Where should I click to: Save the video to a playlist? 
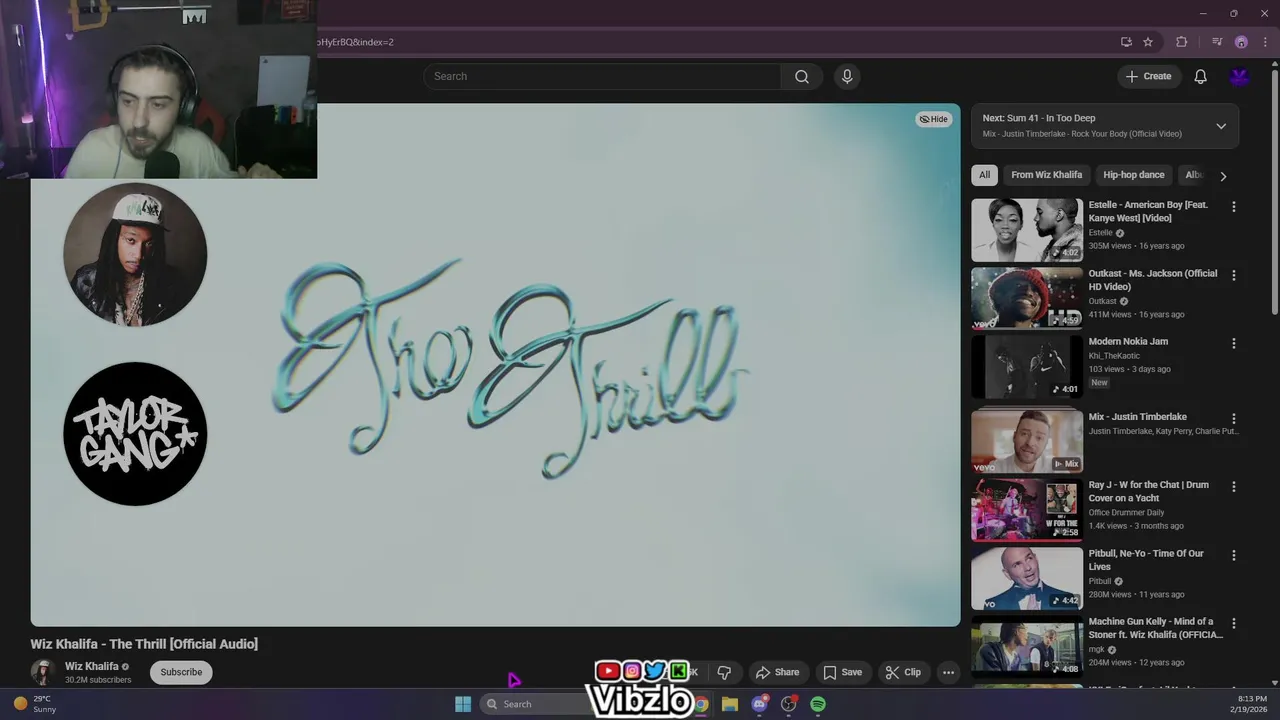pyautogui.click(x=842, y=672)
